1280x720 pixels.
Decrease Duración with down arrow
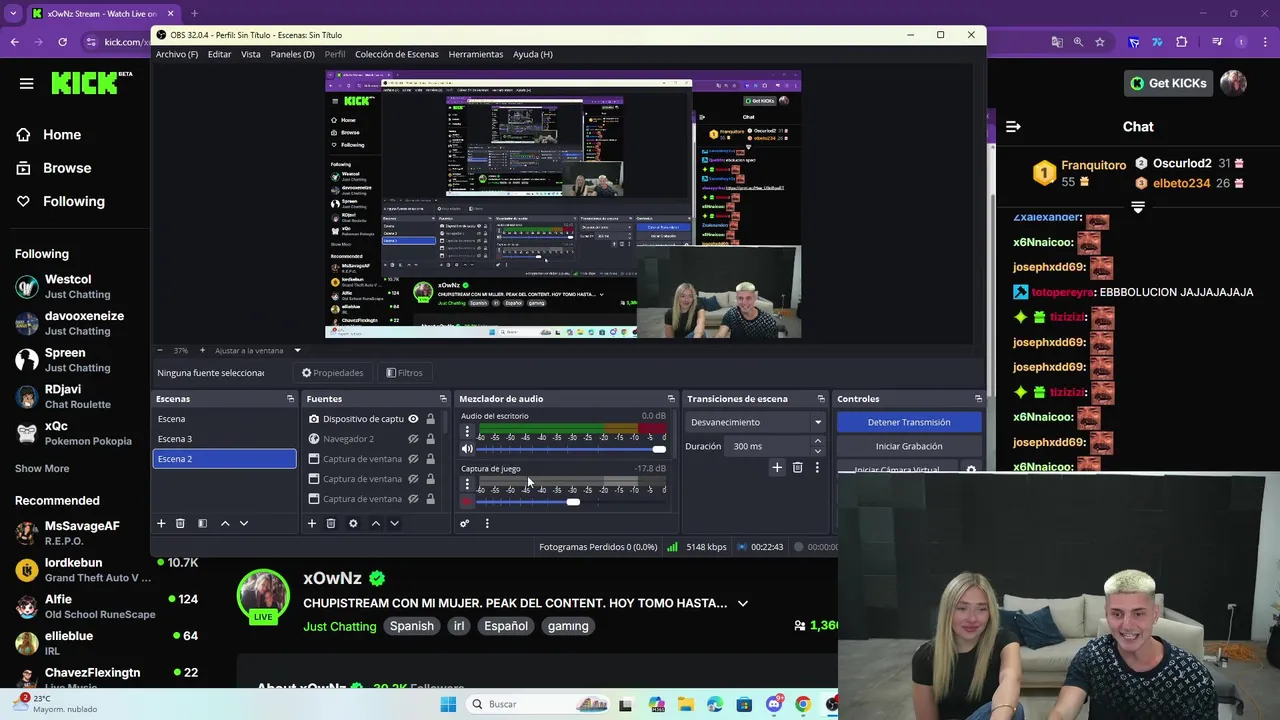(x=817, y=451)
